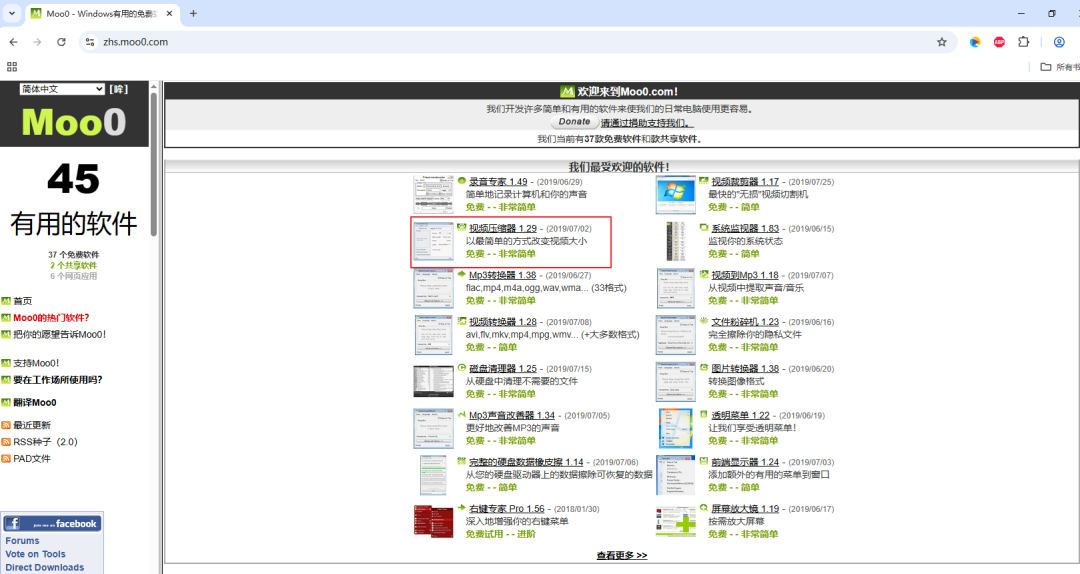Open 右键专家 Pro 1.56 link
The height and width of the screenshot is (574, 1080).
point(506,509)
